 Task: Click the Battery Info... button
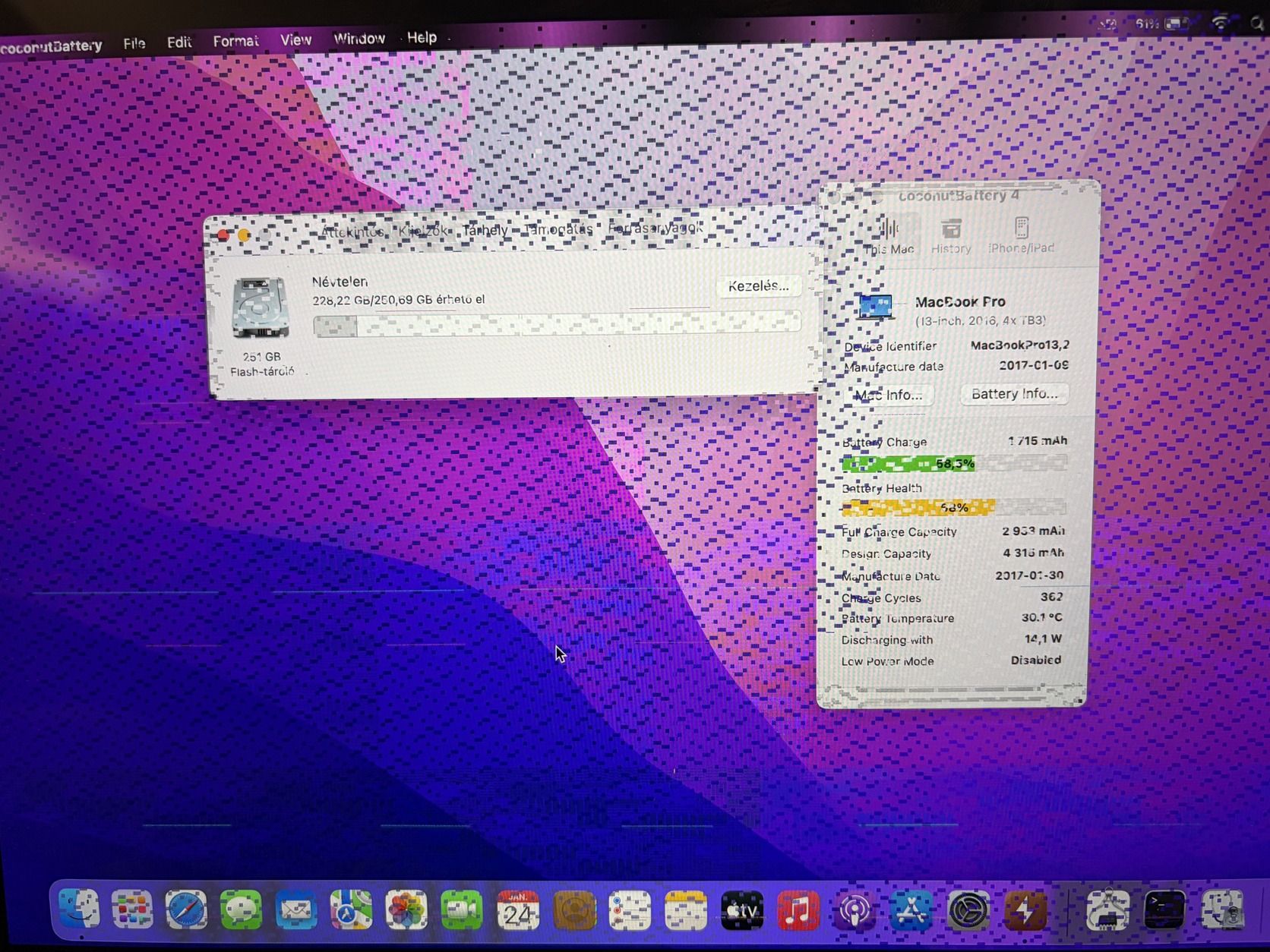pos(1014,393)
